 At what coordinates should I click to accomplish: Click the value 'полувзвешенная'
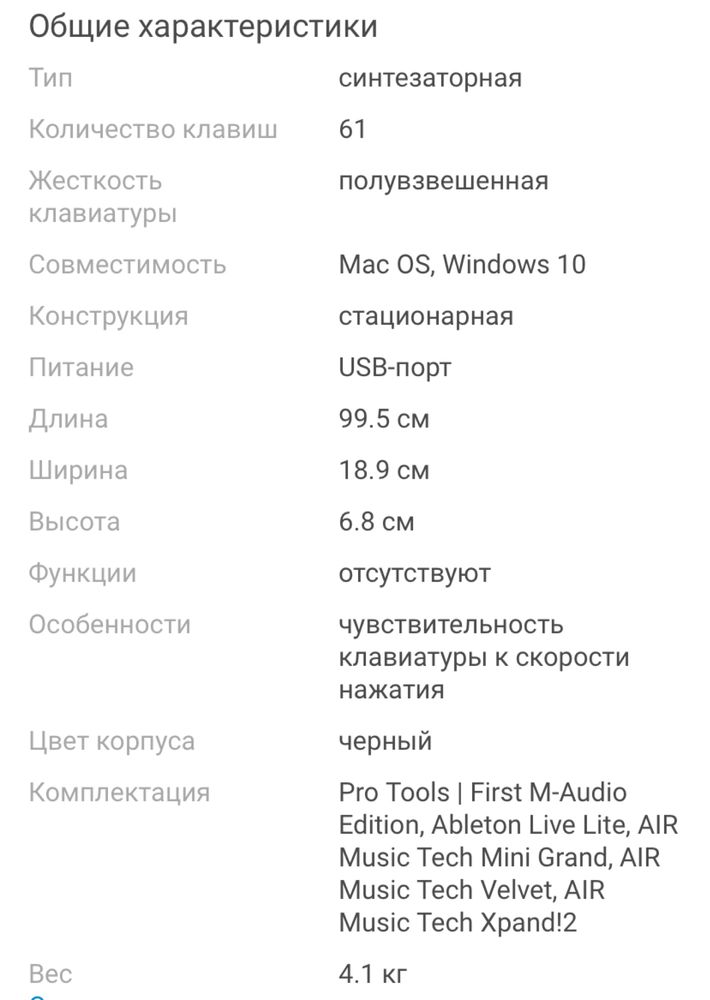click(x=443, y=182)
